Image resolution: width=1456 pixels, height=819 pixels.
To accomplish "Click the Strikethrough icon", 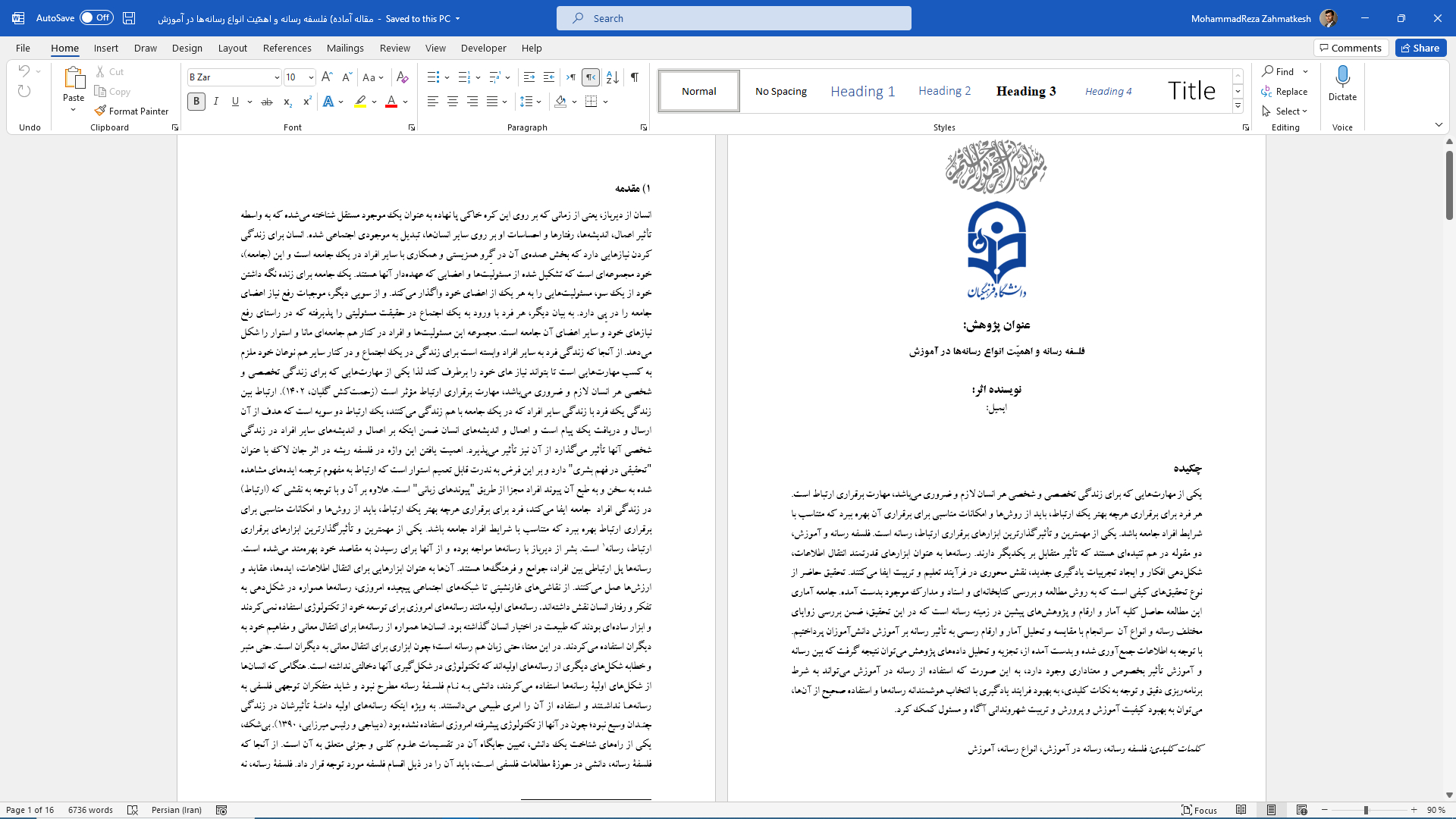I will point(266,102).
